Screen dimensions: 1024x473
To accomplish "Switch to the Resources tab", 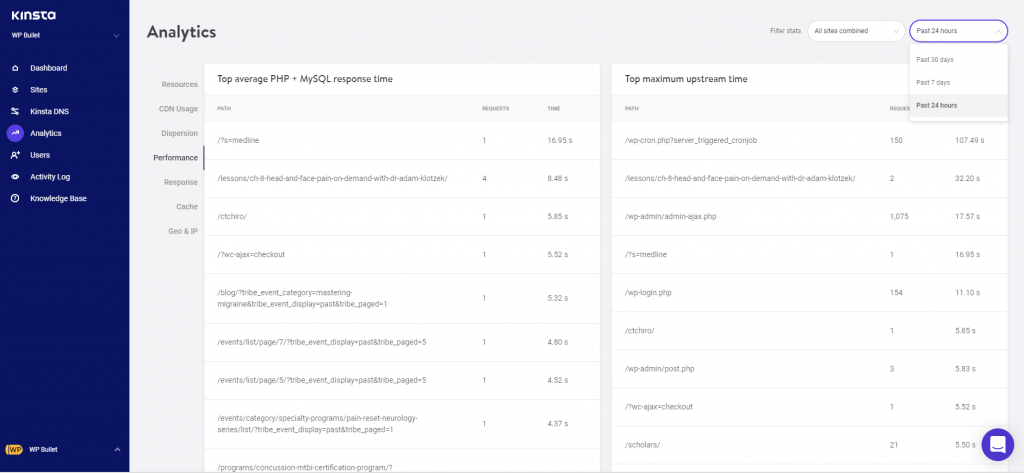I will pyautogui.click(x=180, y=84).
